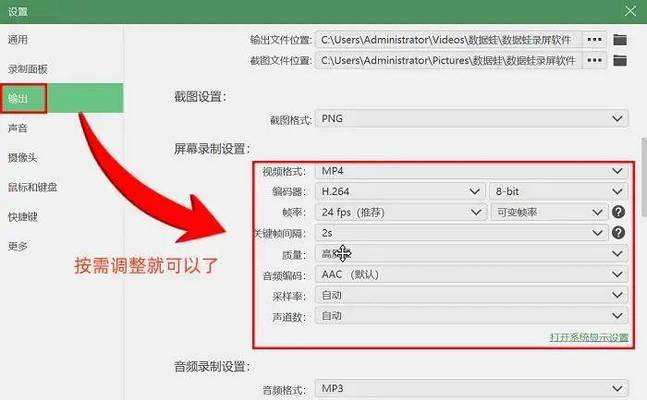647x400 pixels.
Task: Expand the AAC audio encoding dropdown
Action: tap(472, 274)
